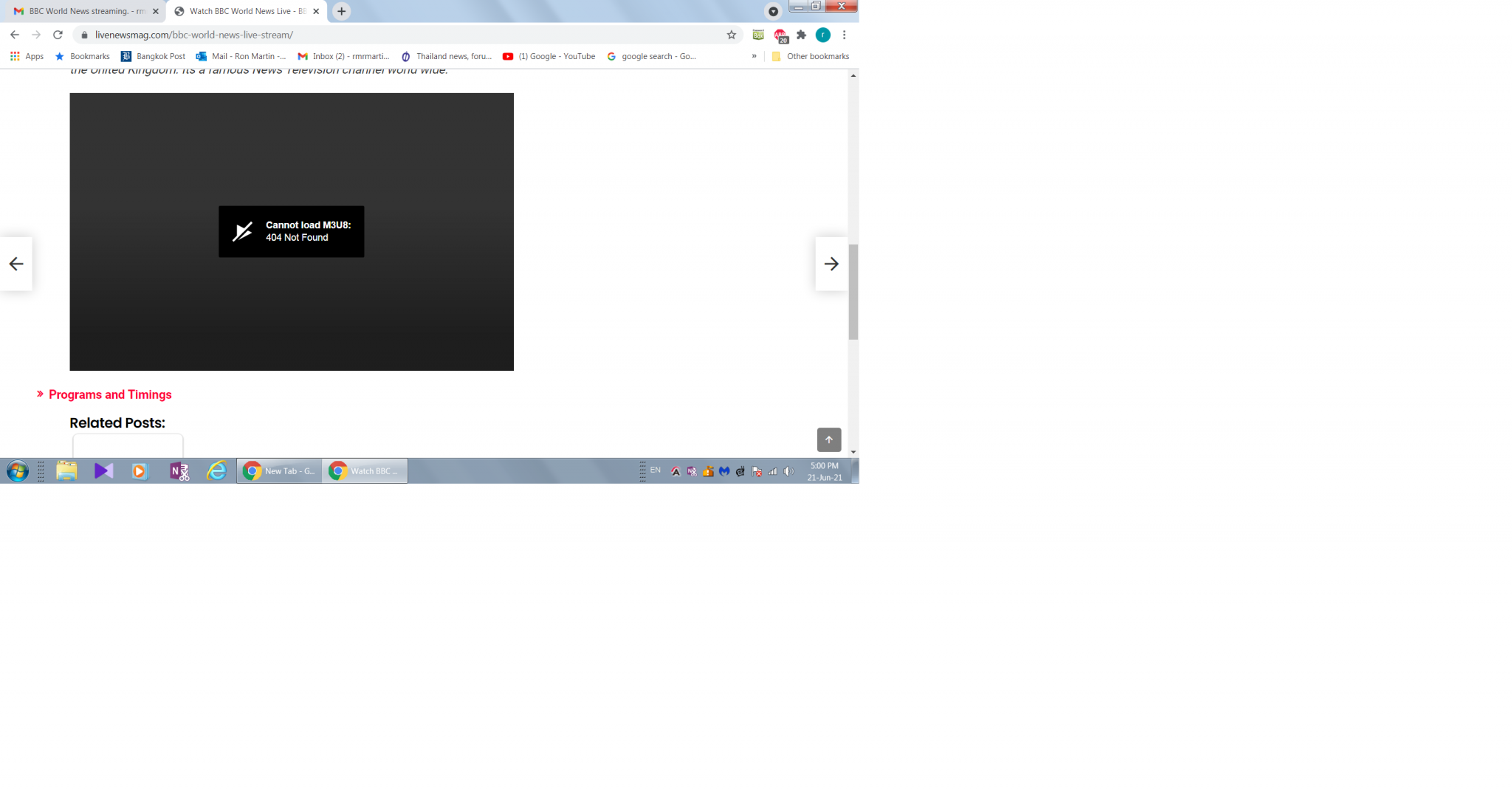Open the first Related Posts thumbnail card
The height and width of the screenshot is (791, 1512).
pyautogui.click(x=128, y=445)
